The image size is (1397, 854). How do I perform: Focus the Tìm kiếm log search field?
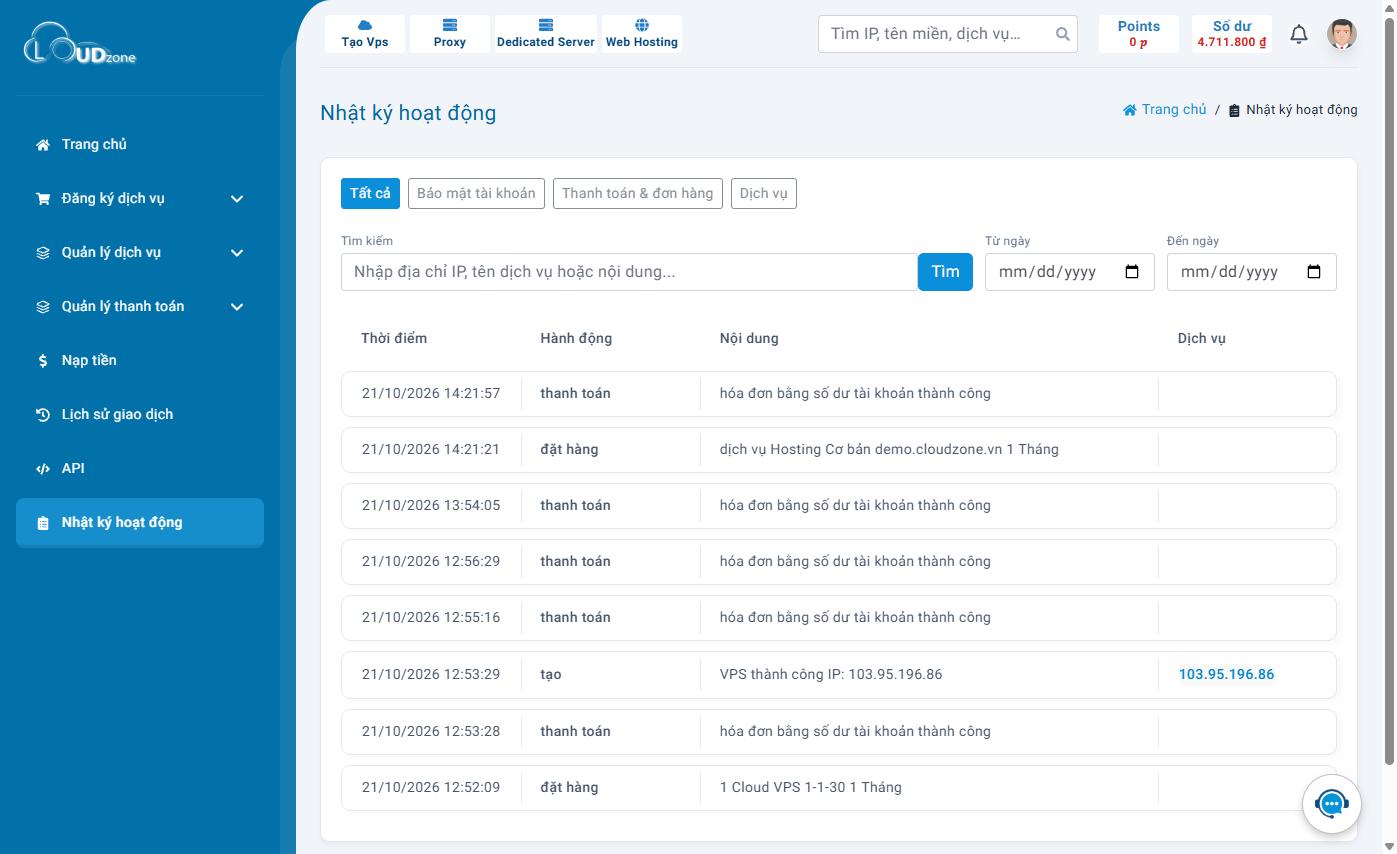[x=629, y=272]
